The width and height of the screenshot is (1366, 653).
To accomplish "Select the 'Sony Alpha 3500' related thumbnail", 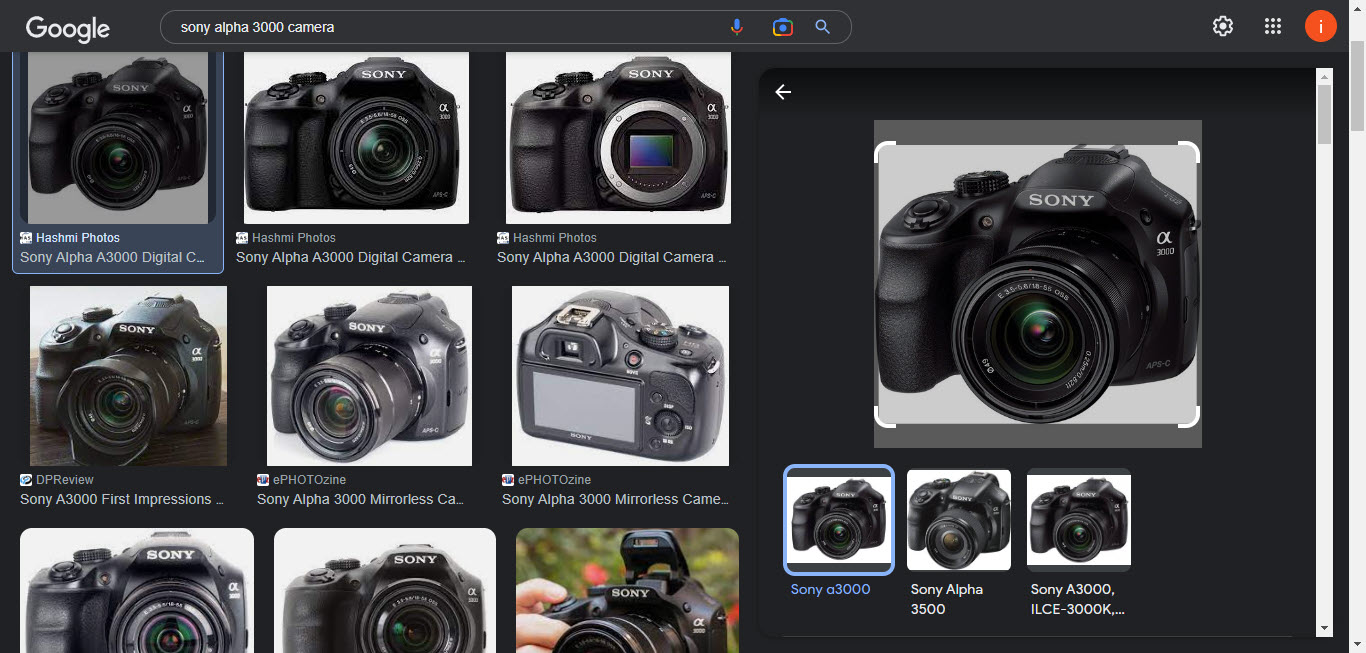I will (x=959, y=520).
